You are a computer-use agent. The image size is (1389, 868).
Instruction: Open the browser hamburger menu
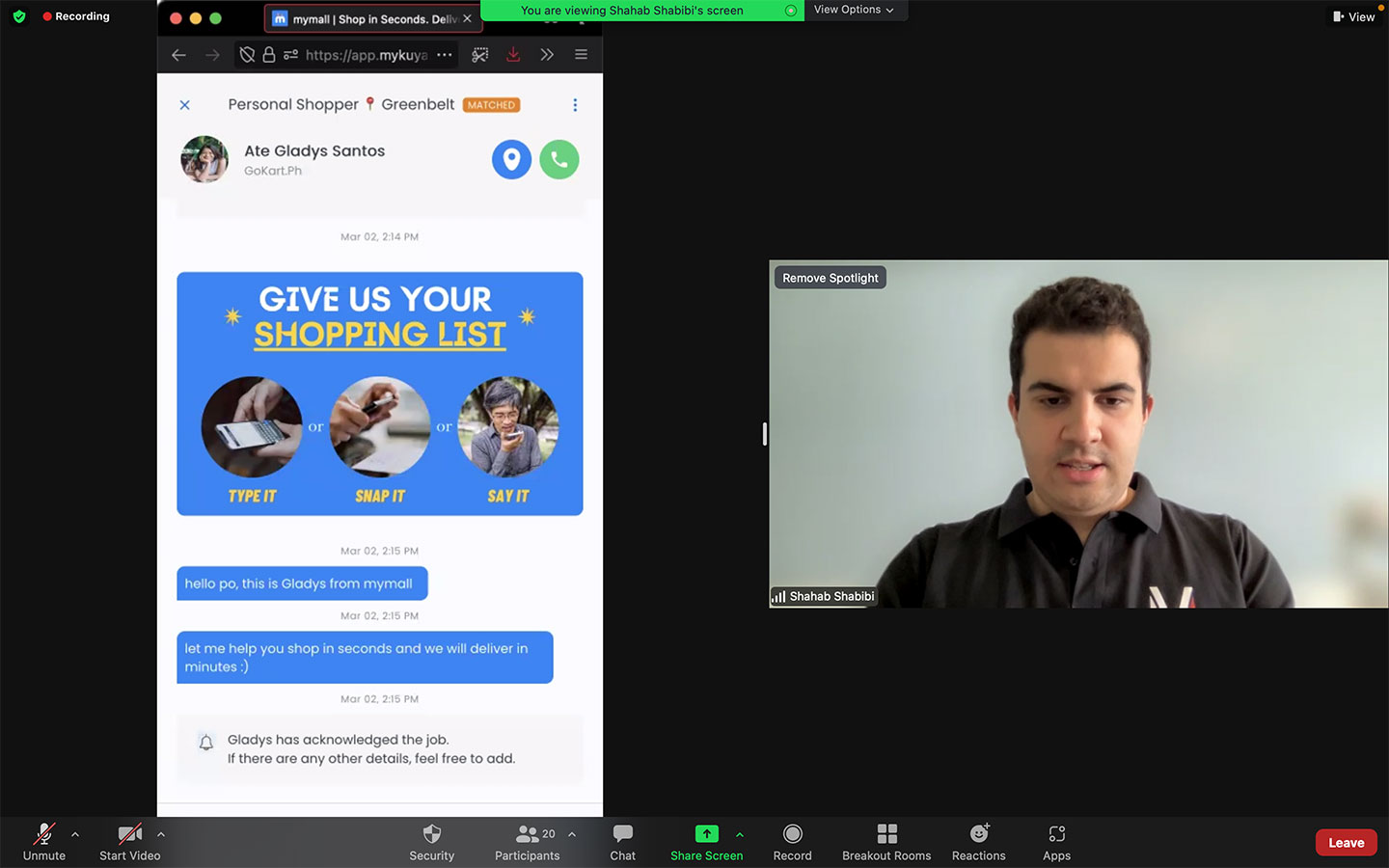[581, 55]
